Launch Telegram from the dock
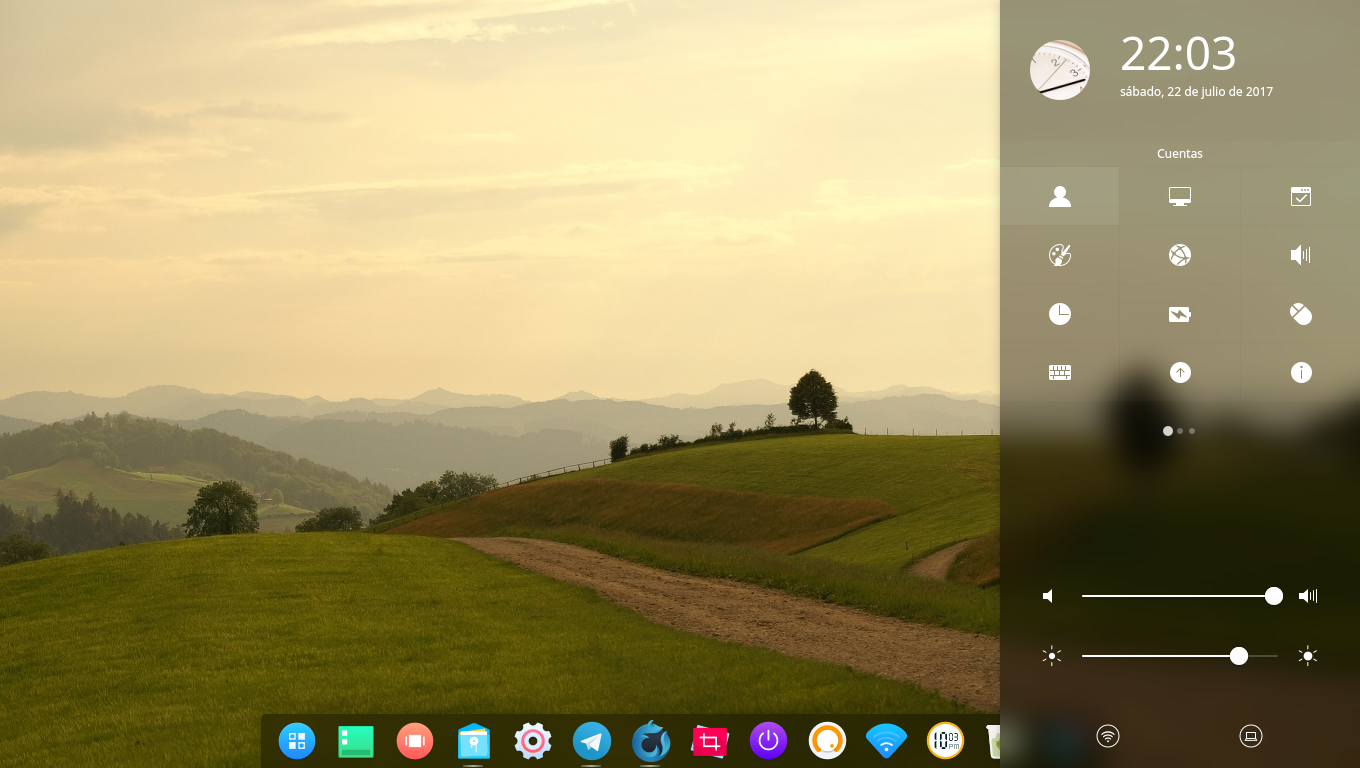This screenshot has height=768, width=1360. (x=592, y=741)
